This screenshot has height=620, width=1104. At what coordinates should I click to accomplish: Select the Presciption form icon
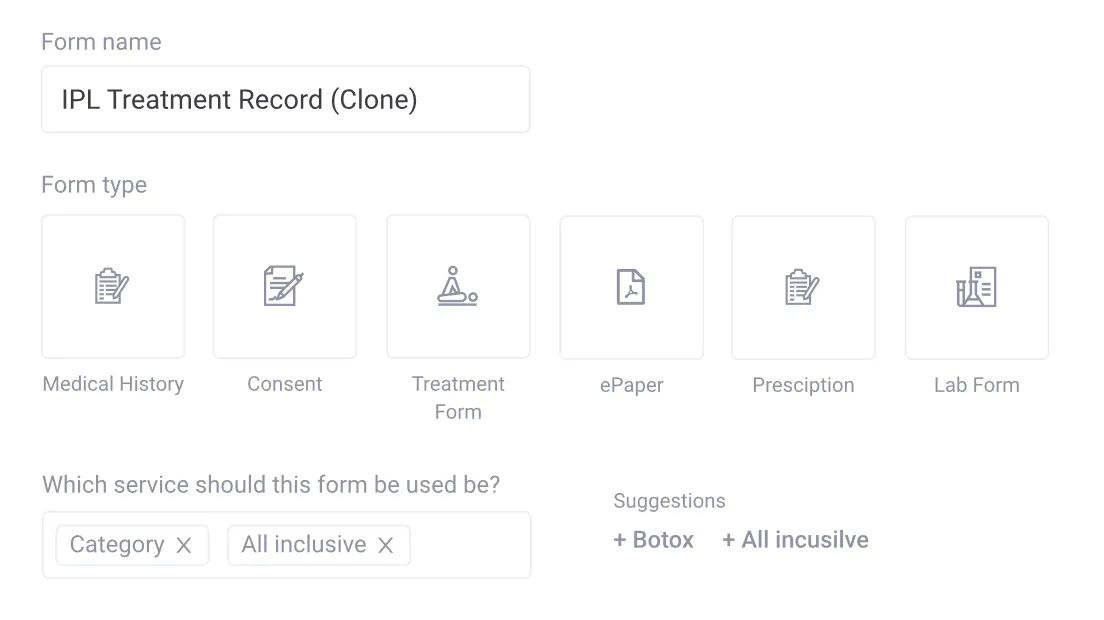(803, 288)
